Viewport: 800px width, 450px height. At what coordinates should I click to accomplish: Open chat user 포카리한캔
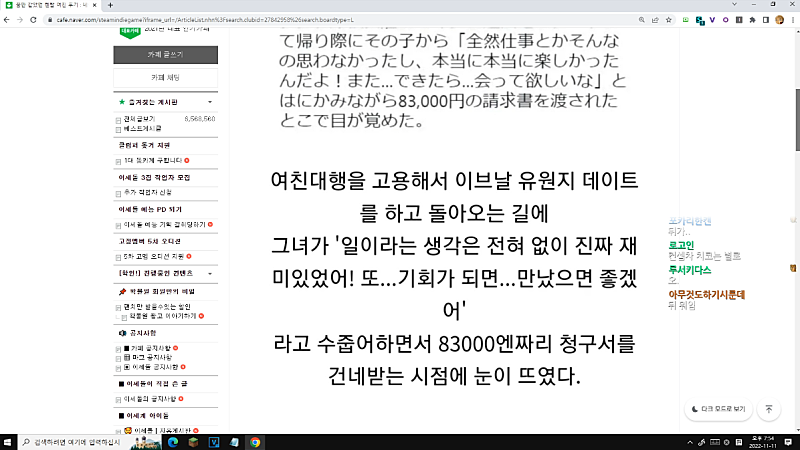click(690, 221)
